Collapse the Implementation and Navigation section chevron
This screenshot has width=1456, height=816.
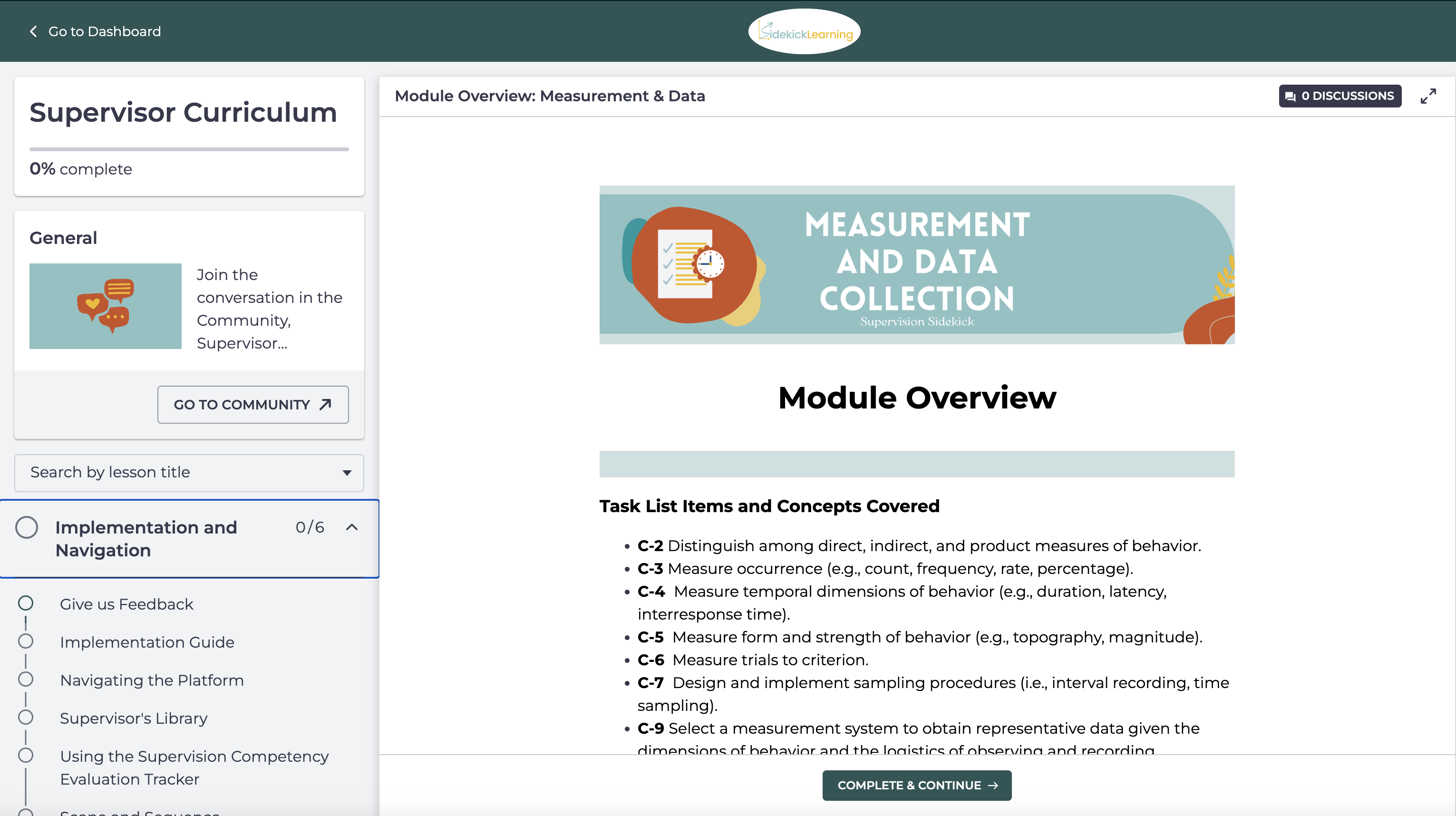tap(351, 527)
